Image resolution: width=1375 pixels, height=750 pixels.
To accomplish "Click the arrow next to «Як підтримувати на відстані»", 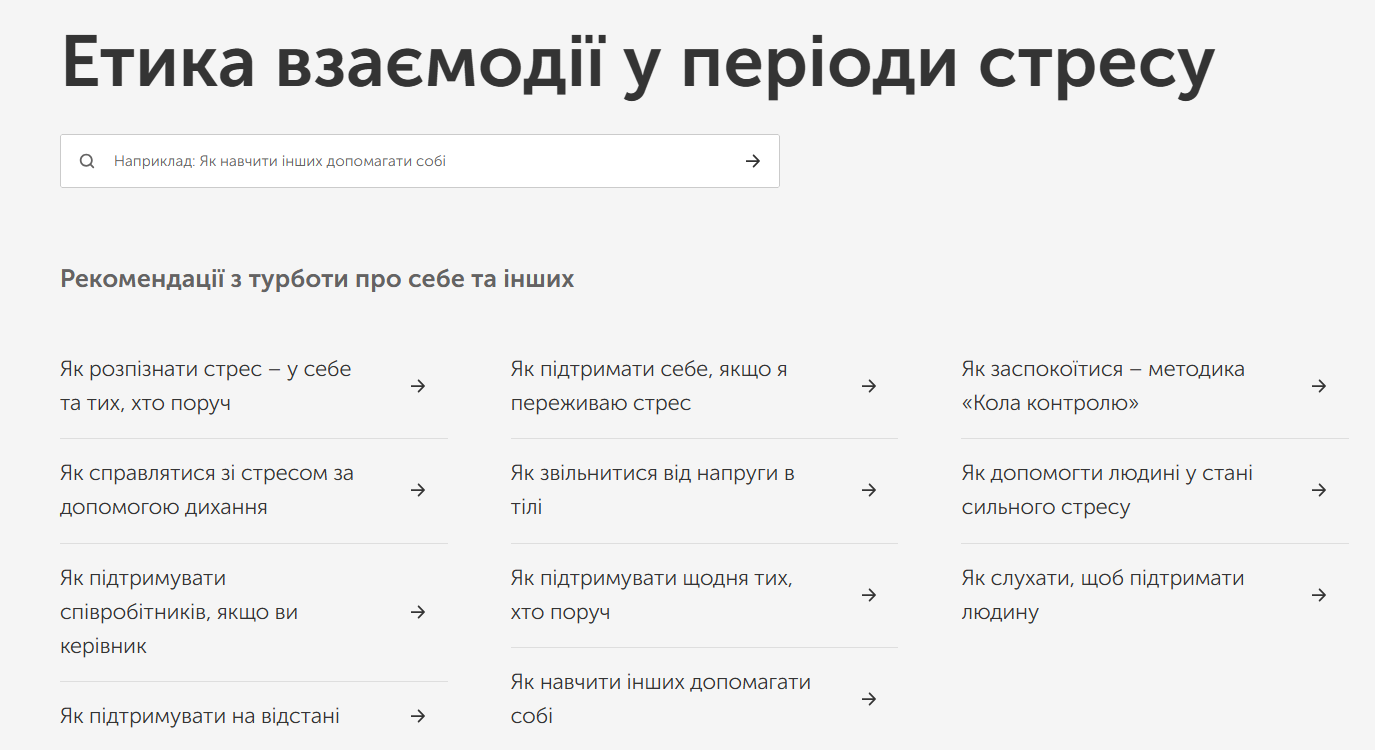I will (419, 716).
